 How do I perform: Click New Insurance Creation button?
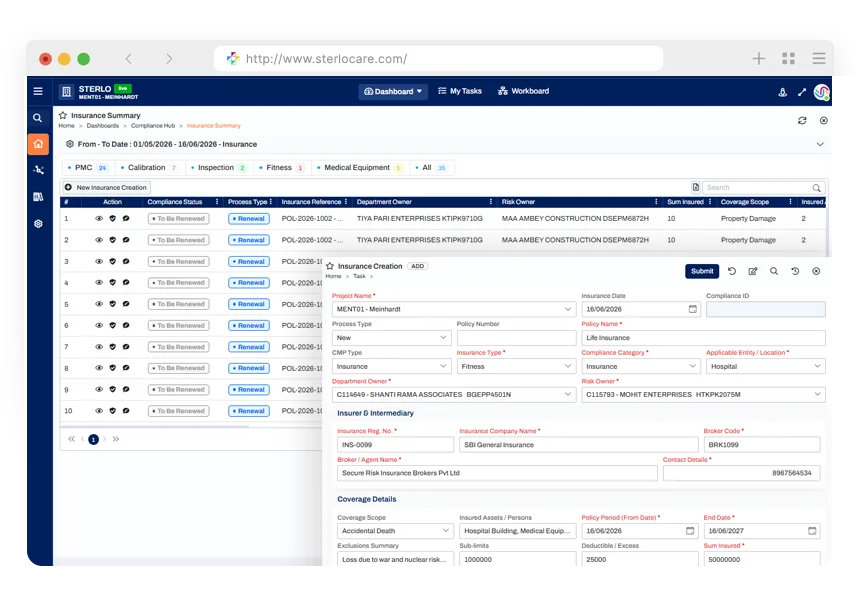point(106,187)
